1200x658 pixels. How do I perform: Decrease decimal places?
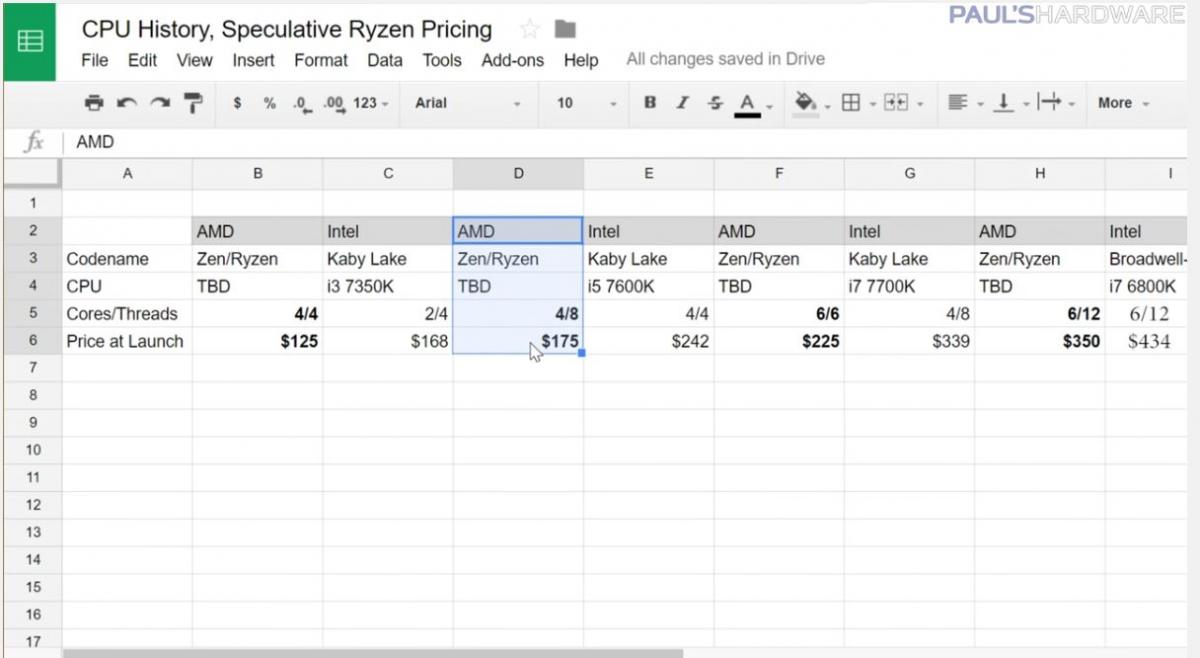click(302, 103)
